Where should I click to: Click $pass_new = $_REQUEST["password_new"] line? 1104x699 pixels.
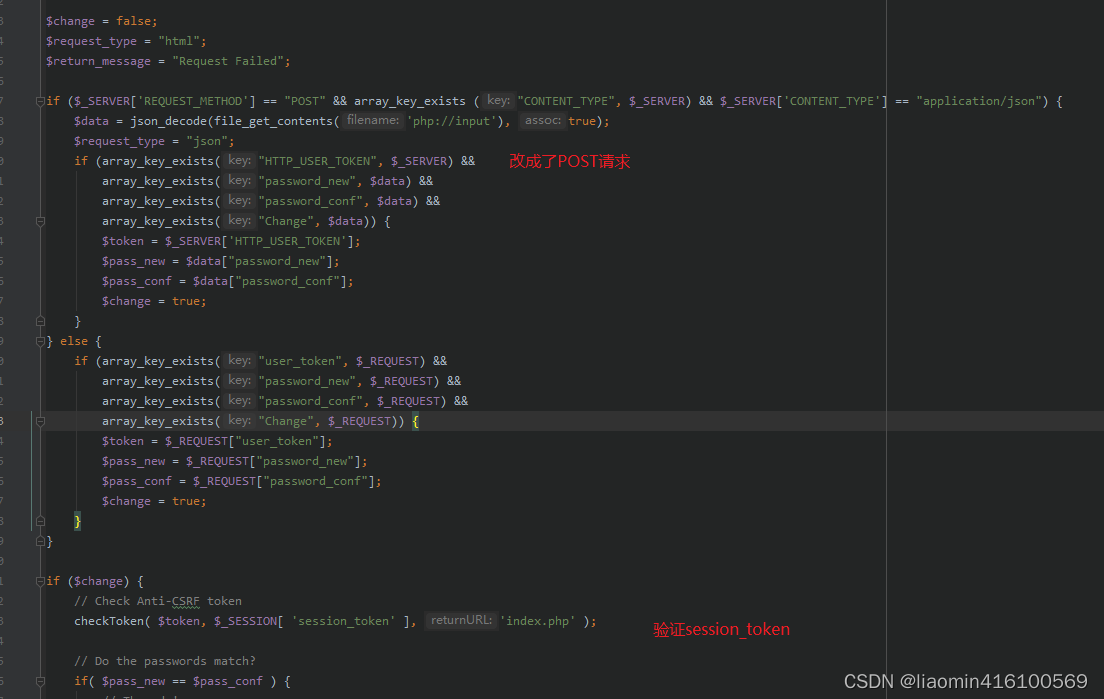234,461
